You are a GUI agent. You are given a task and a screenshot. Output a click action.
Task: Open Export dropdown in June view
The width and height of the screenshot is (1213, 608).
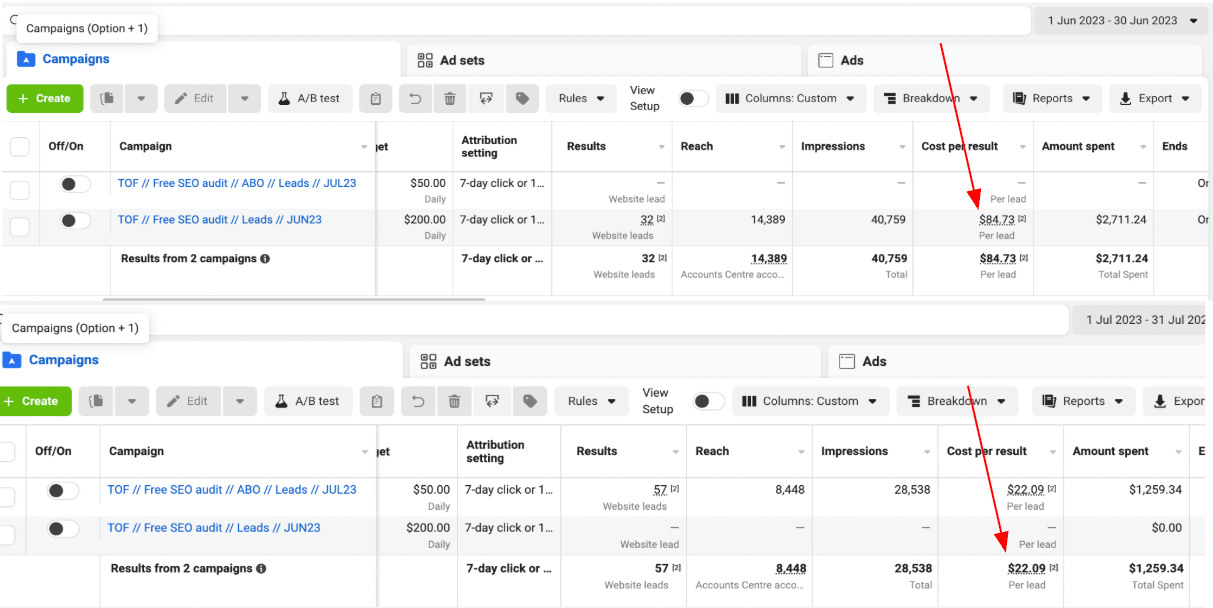pyautogui.click(x=1155, y=98)
